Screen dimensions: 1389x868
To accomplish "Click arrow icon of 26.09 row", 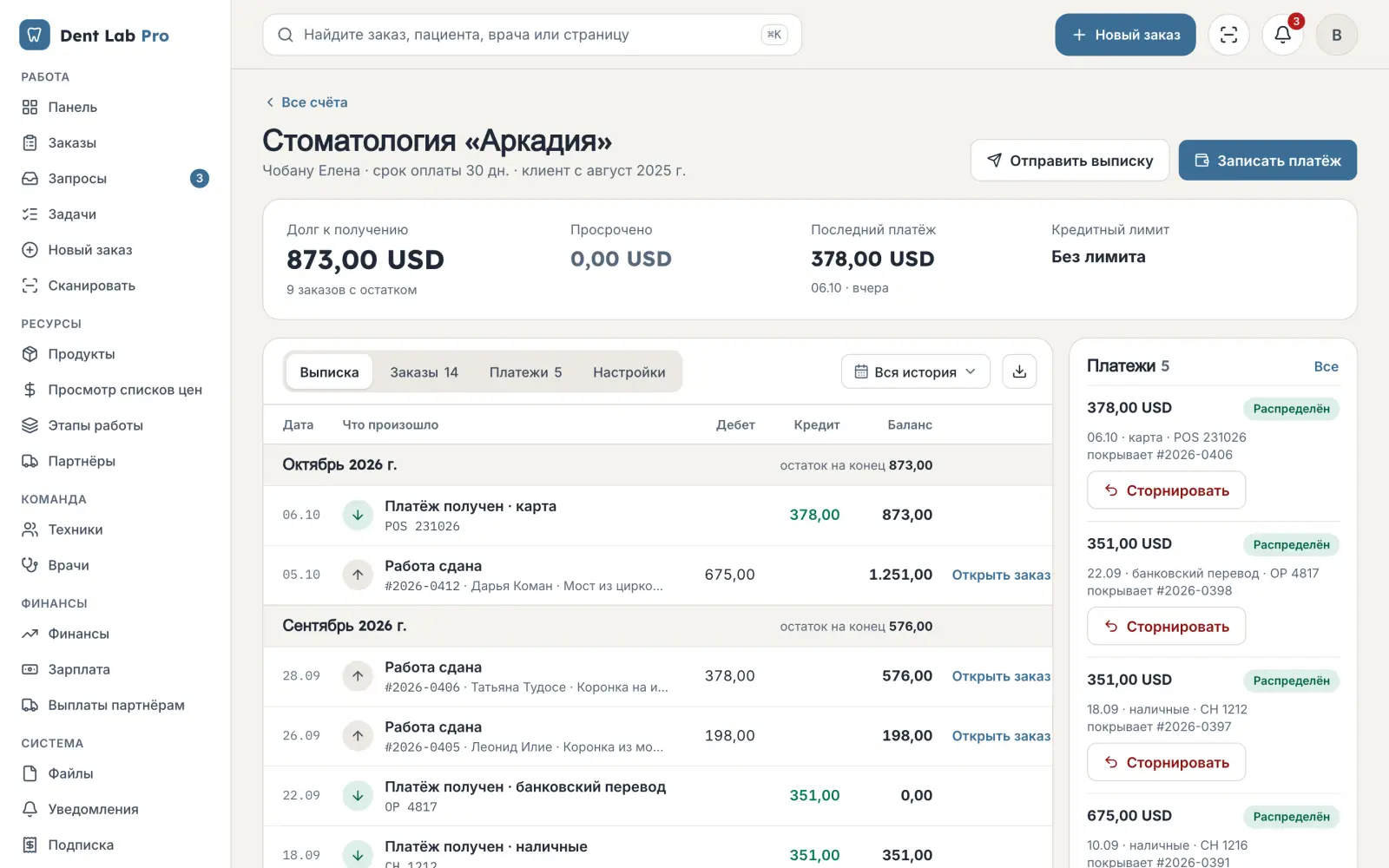I will (358, 736).
